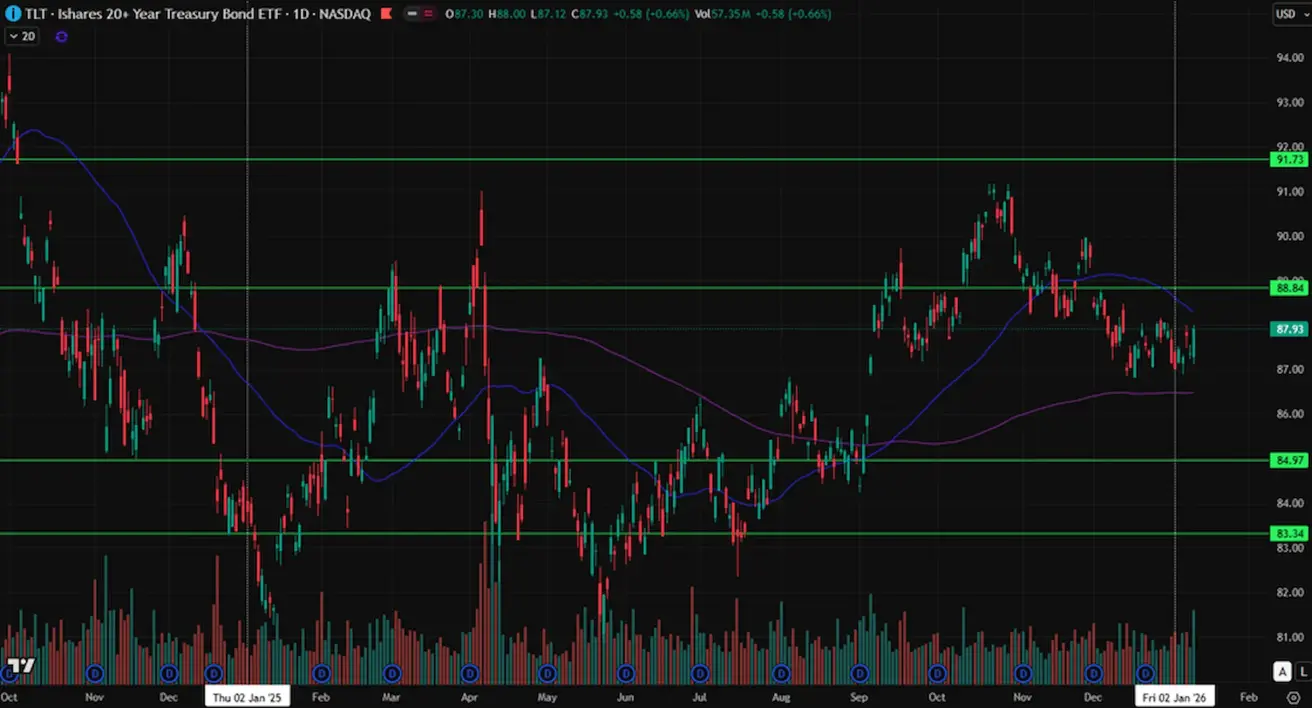This screenshot has width=1312, height=708.
Task: Click the TradingView logo at bottom left
Action: (20, 665)
